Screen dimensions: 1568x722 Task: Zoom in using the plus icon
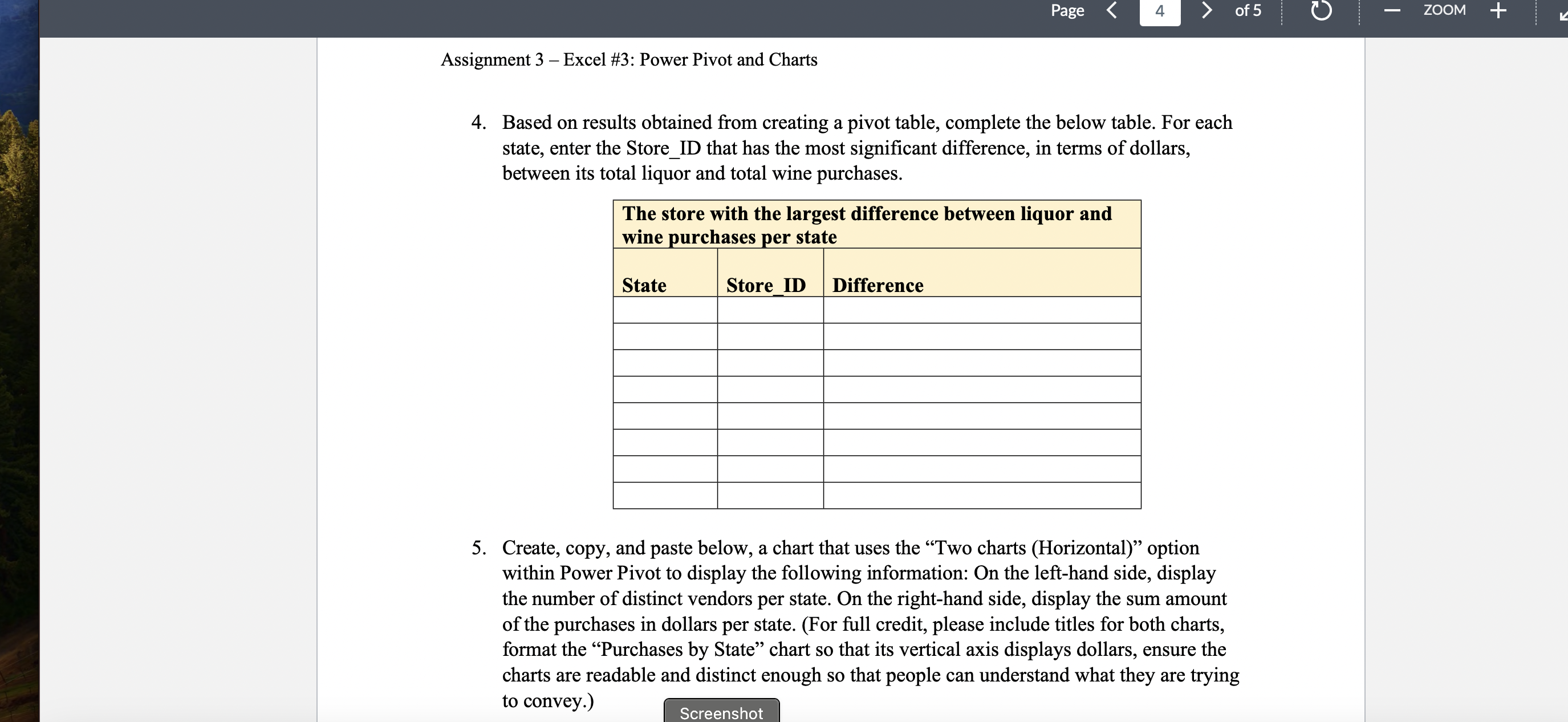1497,10
